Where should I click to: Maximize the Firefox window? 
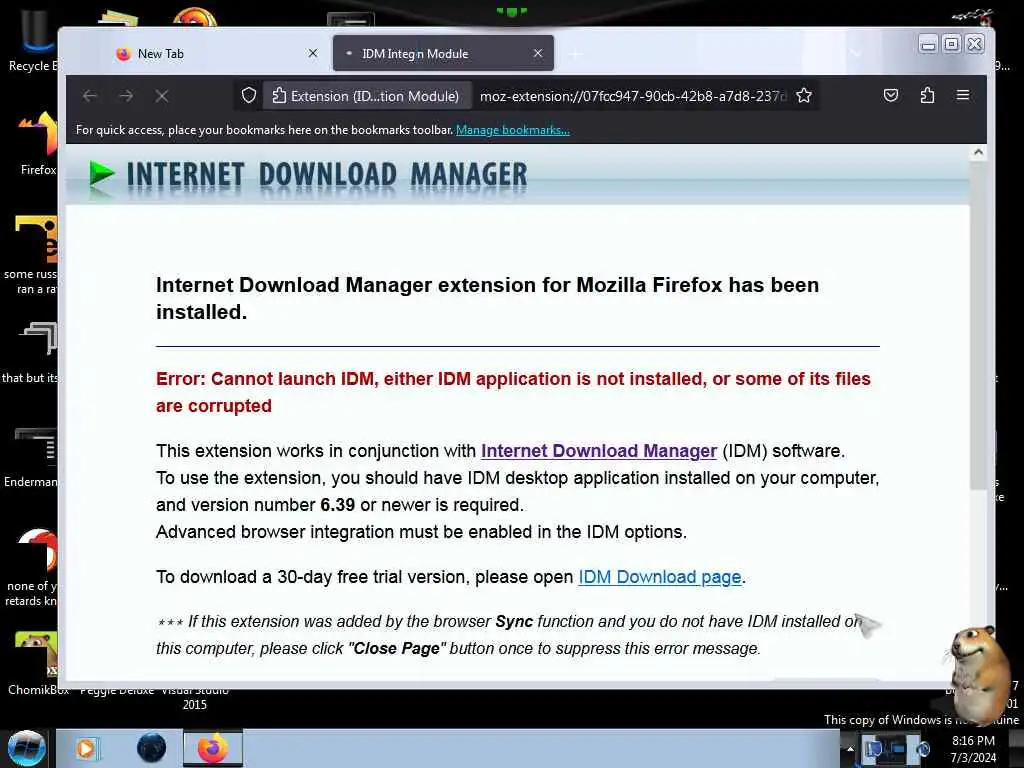(x=952, y=44)
